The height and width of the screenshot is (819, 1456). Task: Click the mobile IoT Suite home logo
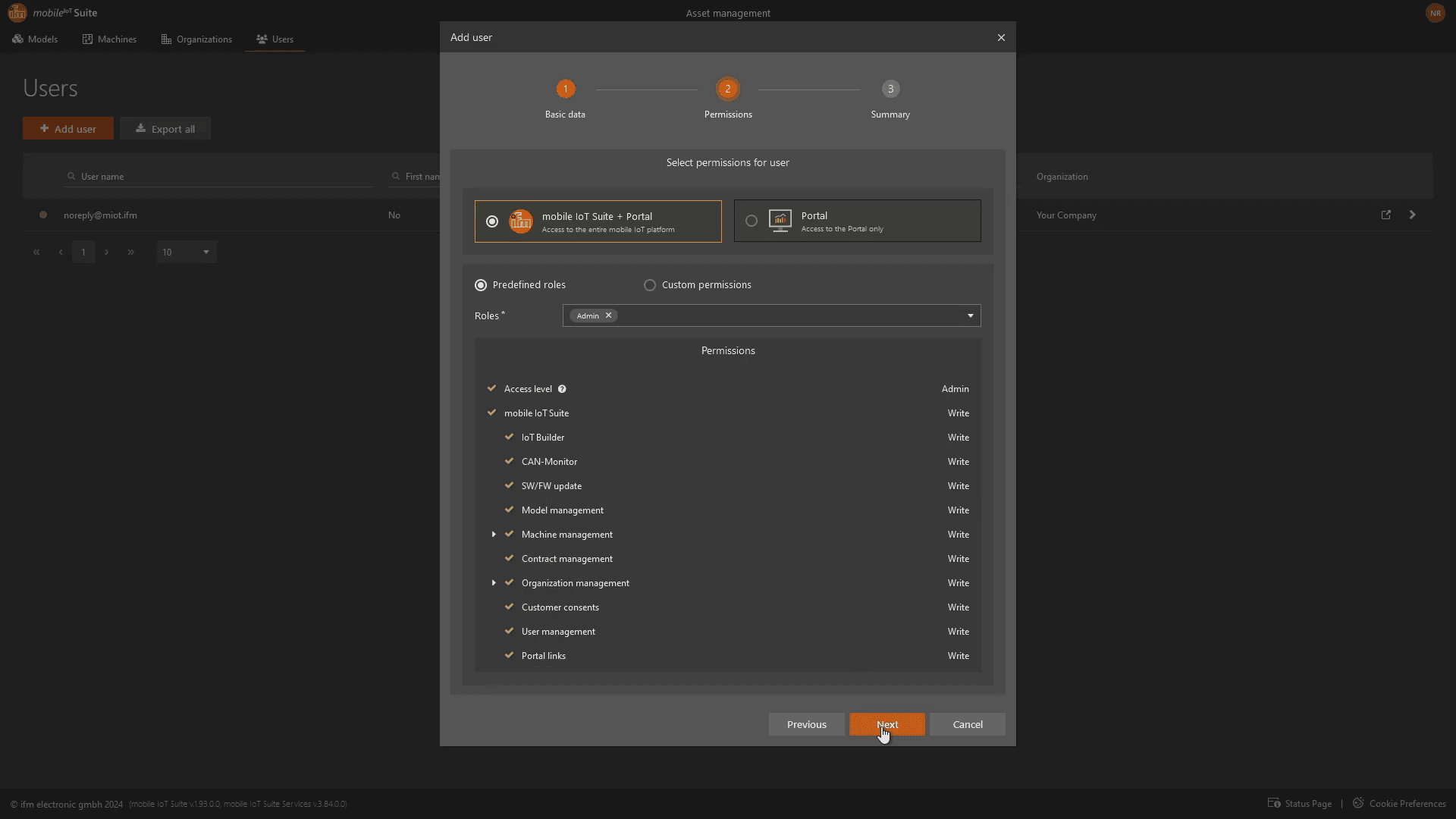pos(17,13)
